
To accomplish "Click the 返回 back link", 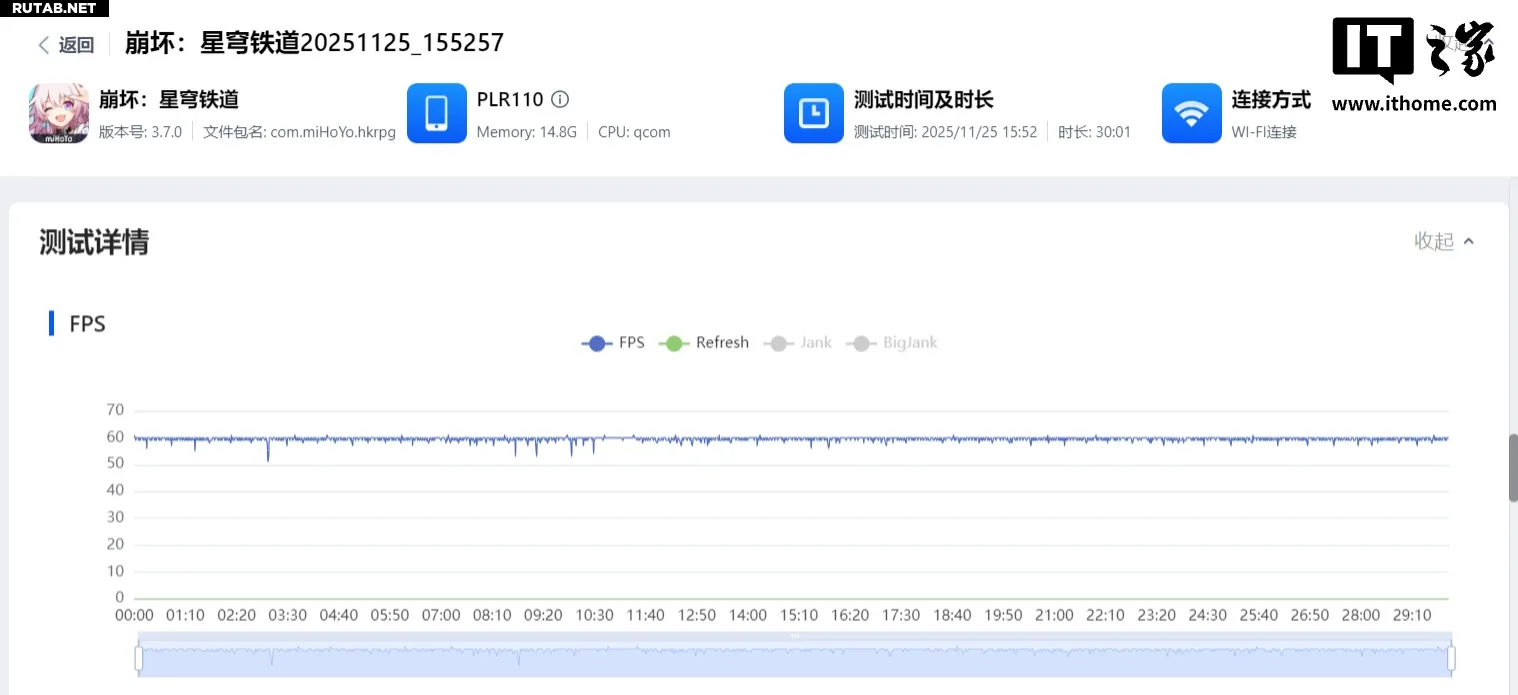I will click(76, 45).
